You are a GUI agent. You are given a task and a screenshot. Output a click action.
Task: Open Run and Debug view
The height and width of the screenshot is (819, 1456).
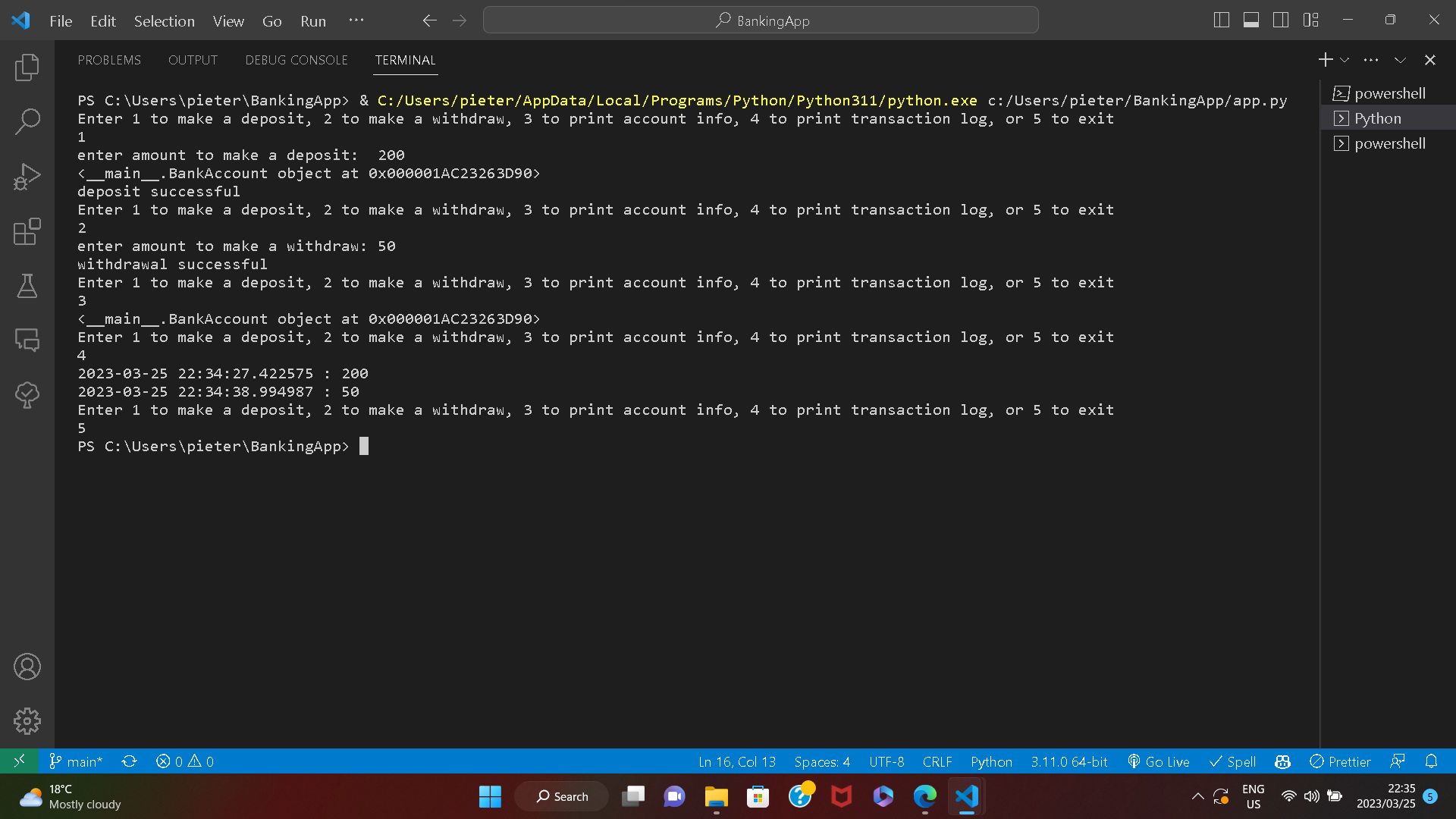(27, 177)
